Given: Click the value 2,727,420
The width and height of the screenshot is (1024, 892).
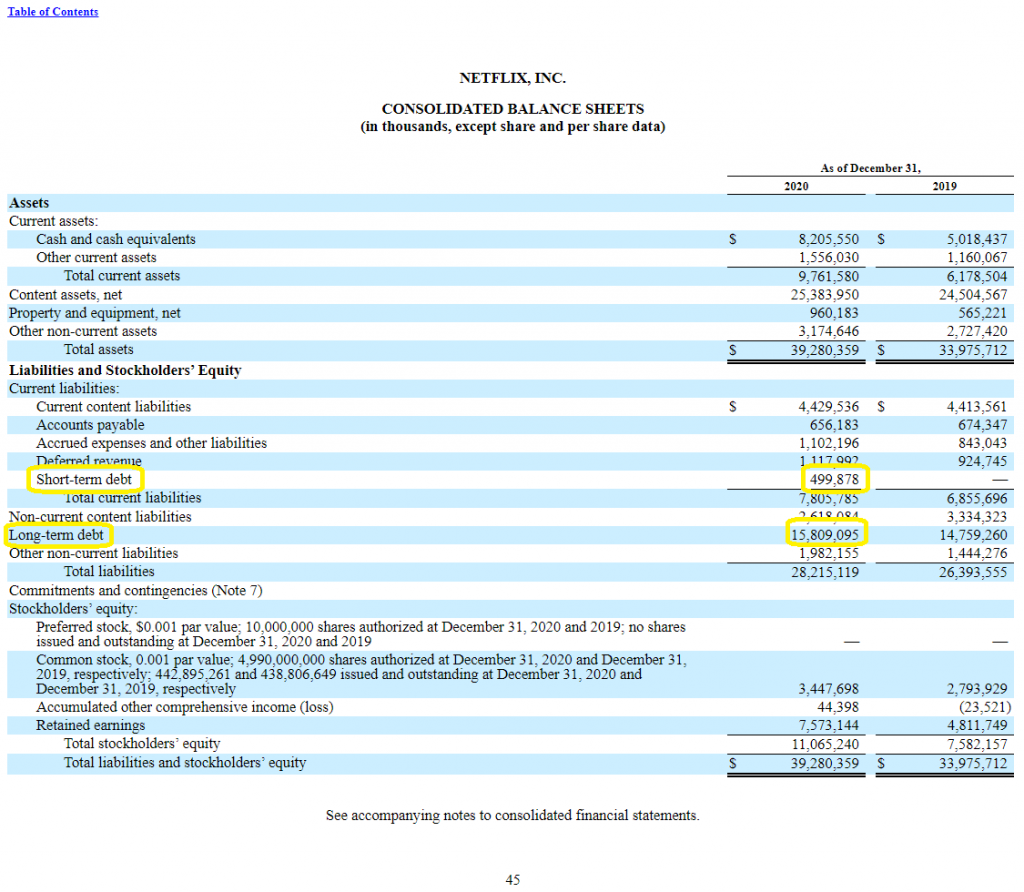Looking at the screenshot, I should (977, 332).
